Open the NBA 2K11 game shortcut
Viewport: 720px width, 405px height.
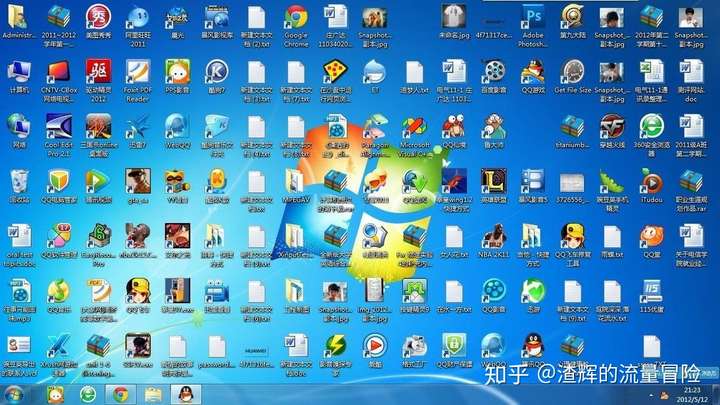tap(494, 237)
